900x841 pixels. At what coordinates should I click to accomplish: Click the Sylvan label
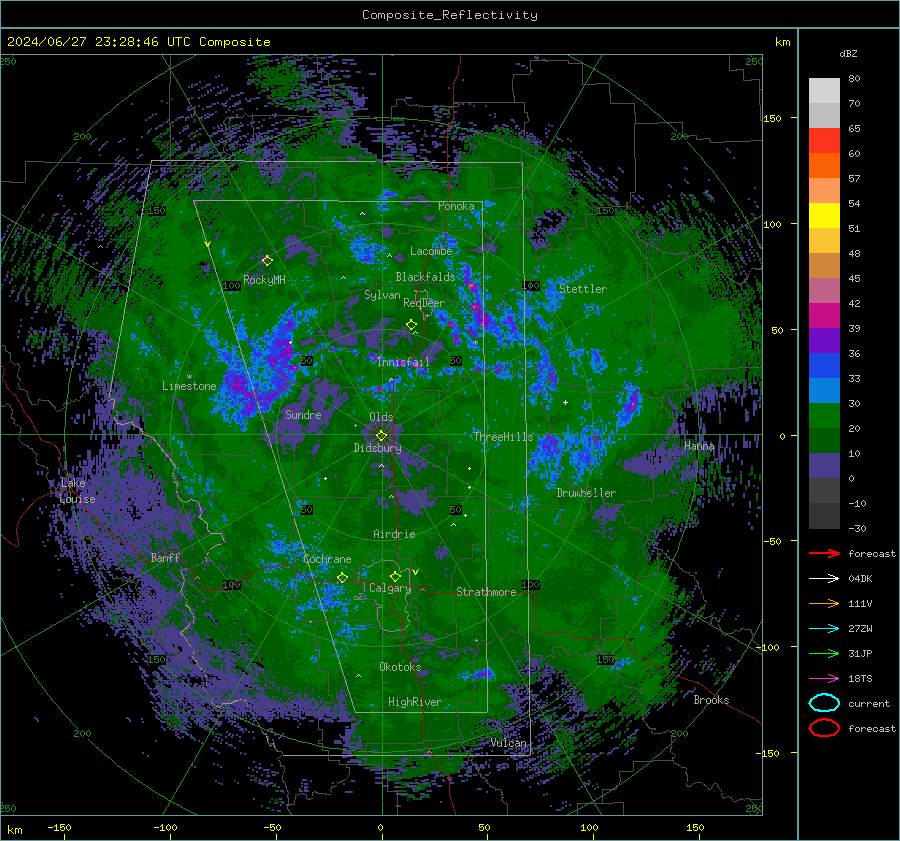coord(382,295)
